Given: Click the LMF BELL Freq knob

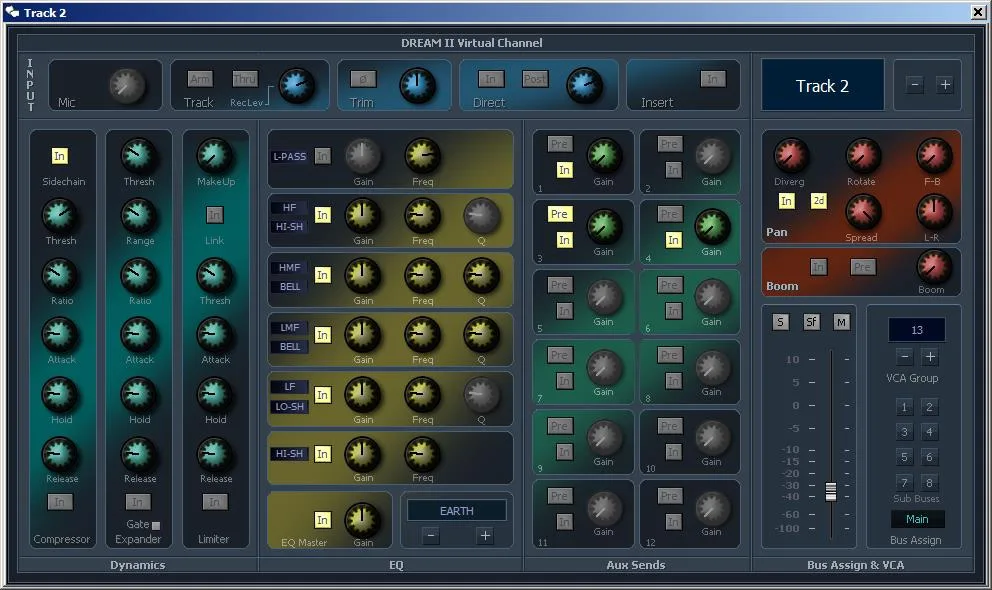Looking at the screenshot, I should tap(422, 335).
